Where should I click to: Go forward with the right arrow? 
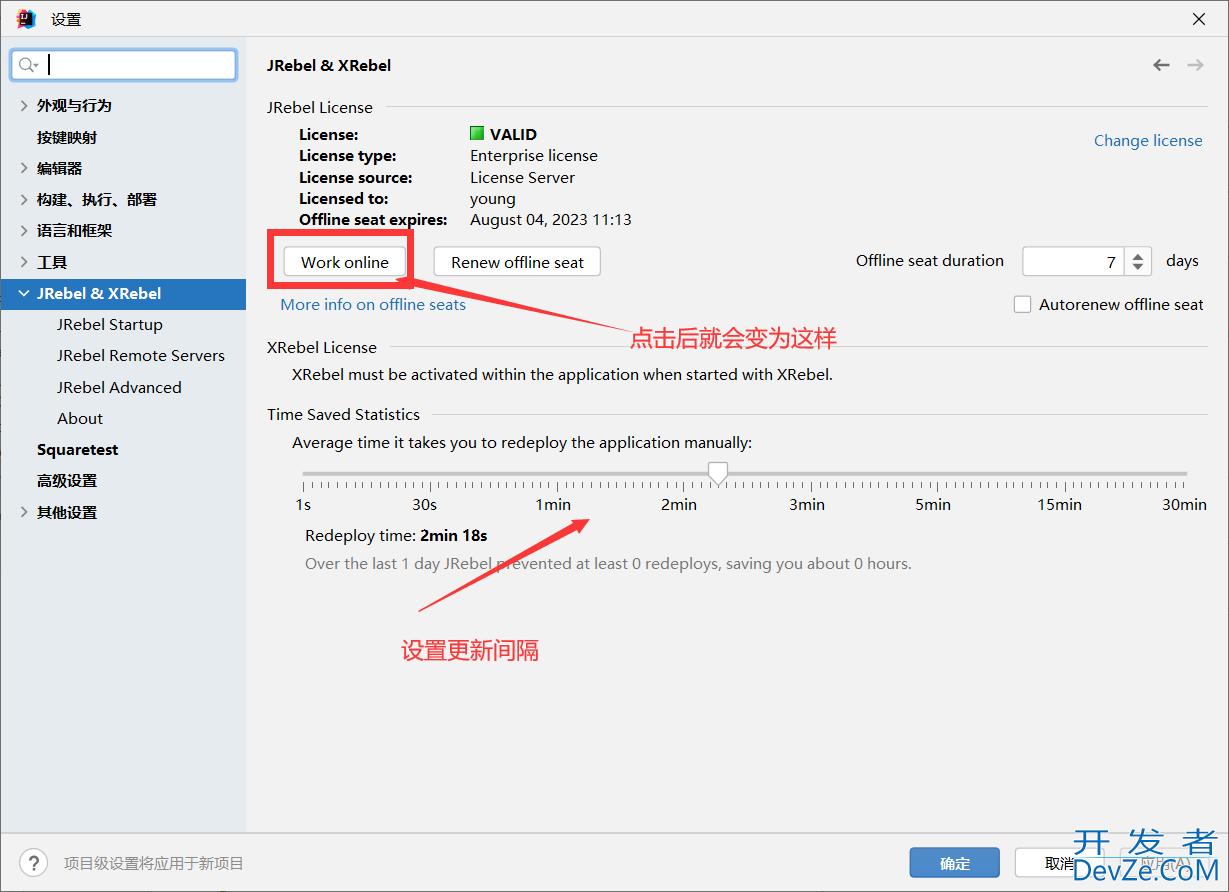coord(1195,65)
